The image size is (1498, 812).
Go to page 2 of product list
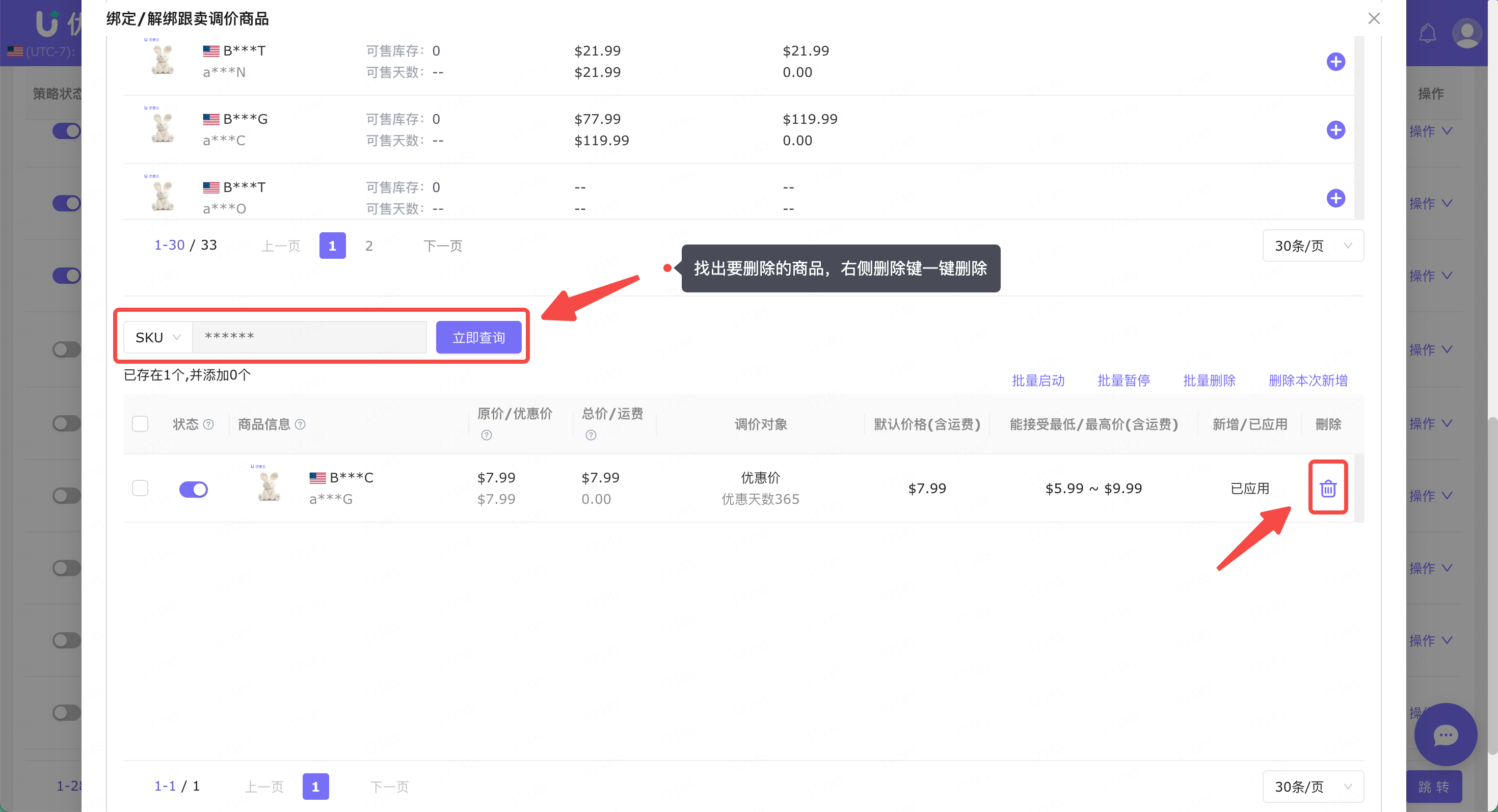[369, 246]
